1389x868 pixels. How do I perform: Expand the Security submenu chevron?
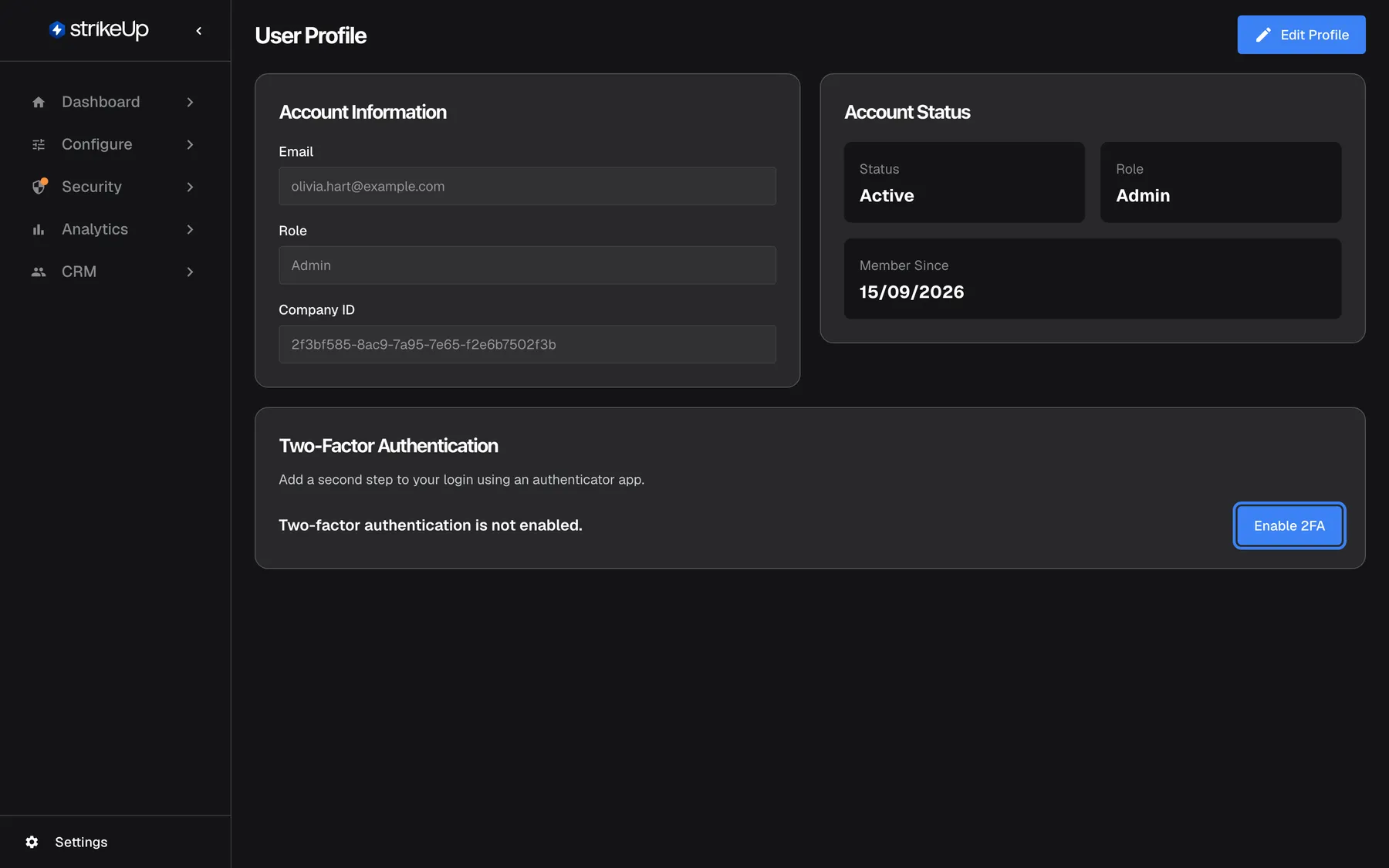pyautogui.click(x=190, y=187)
